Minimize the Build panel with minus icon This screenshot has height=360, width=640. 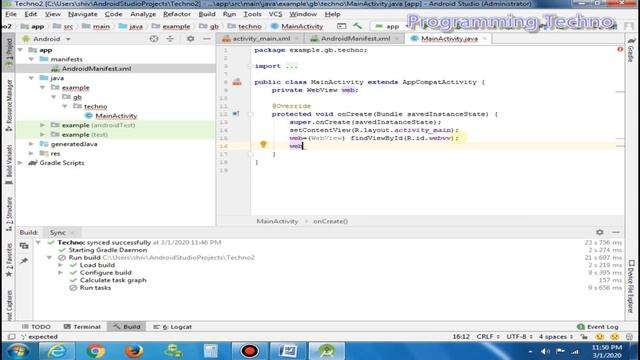(616, 232)
